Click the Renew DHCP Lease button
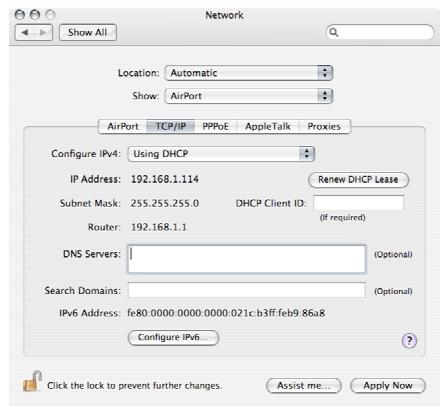 coord(358,180)
